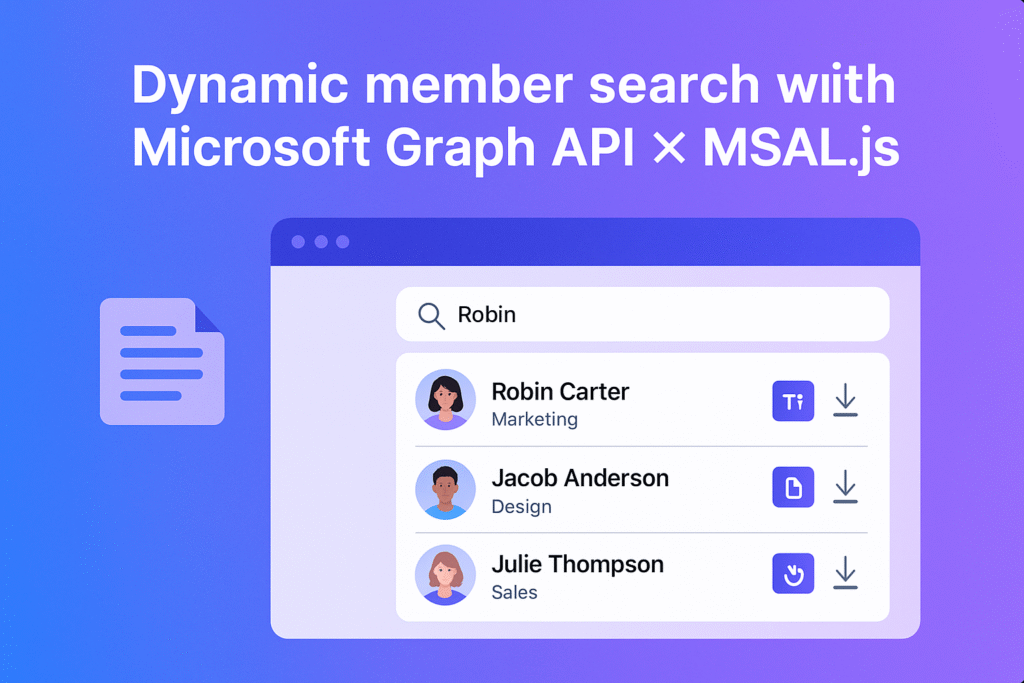Select the name Julie Thompson
The height and width of the screenshot is (683, 1024).
pyautogui.click(x=577, y=564)
